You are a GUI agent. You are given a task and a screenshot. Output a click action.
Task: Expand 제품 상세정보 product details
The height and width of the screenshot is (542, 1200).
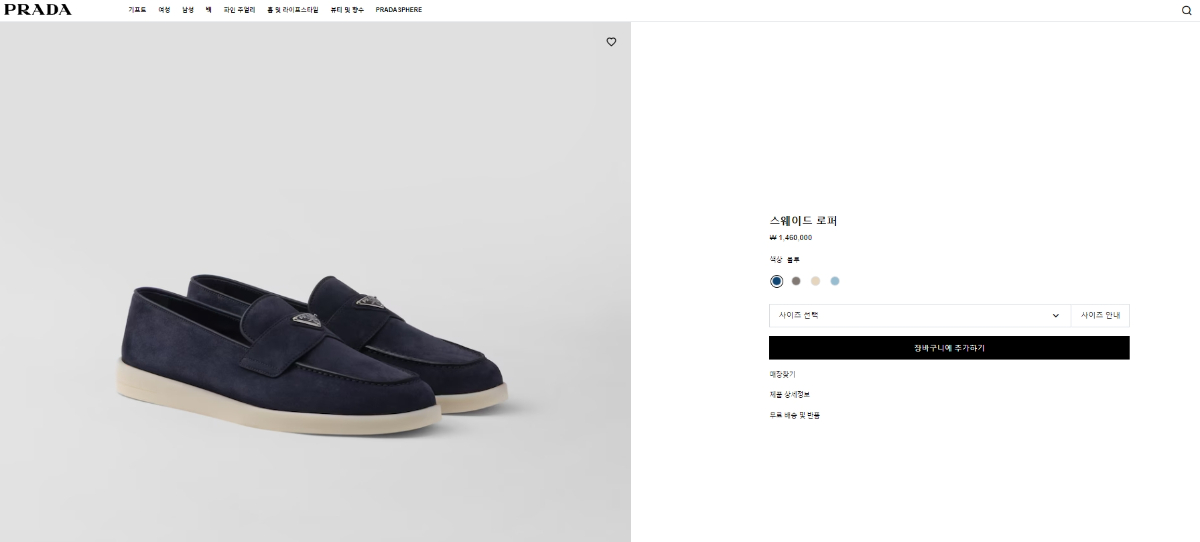789,394
